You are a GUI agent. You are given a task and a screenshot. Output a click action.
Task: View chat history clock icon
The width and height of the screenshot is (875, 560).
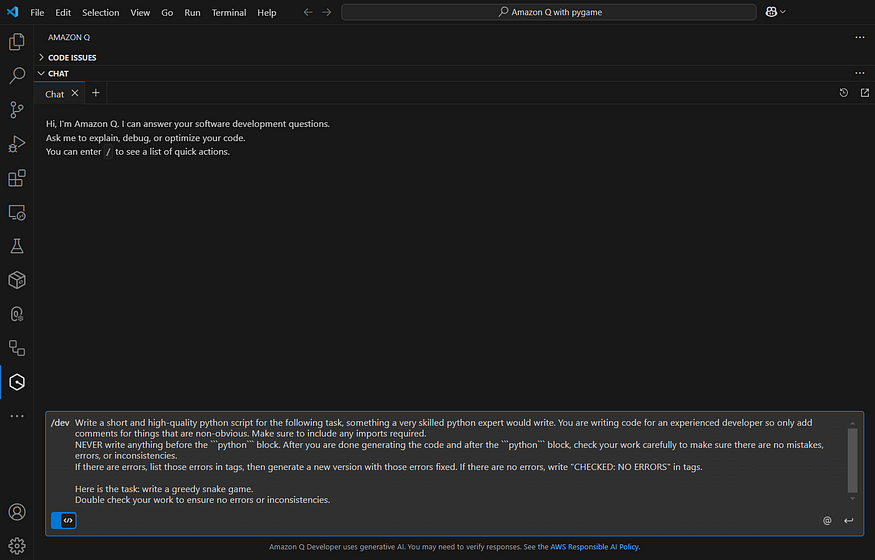pos(844,93)
